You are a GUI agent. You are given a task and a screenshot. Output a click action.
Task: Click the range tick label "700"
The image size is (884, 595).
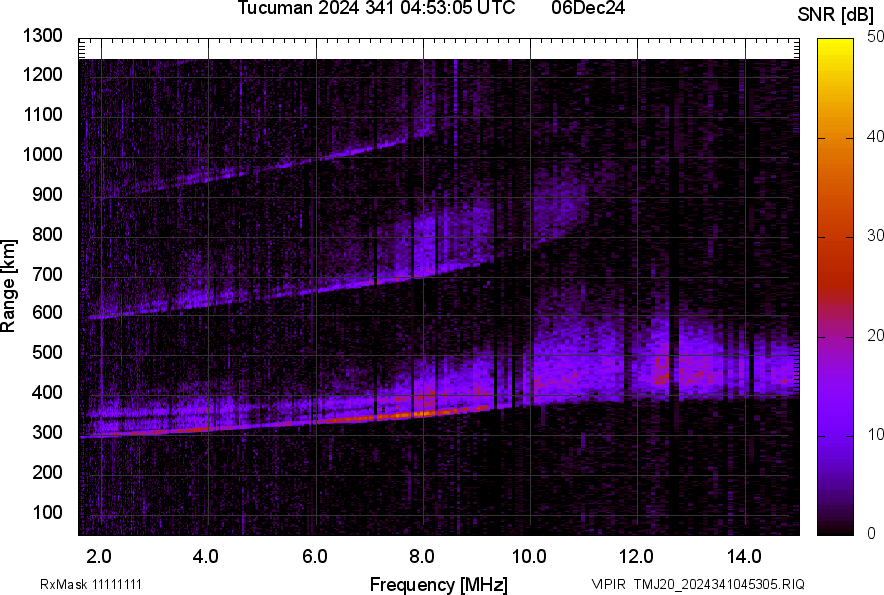point(47,274)
